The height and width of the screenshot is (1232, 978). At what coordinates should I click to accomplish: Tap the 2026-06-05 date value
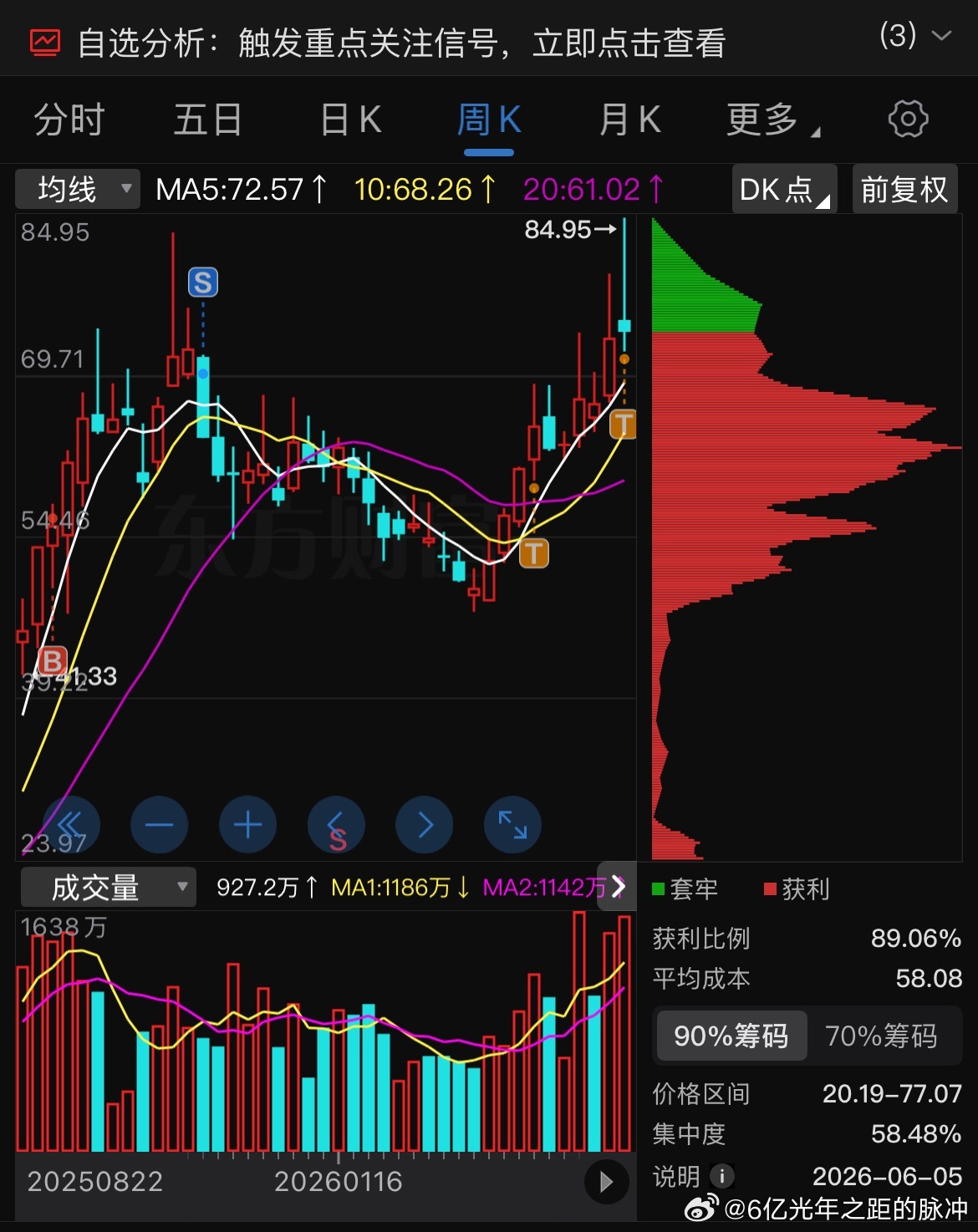[887, 1176]
